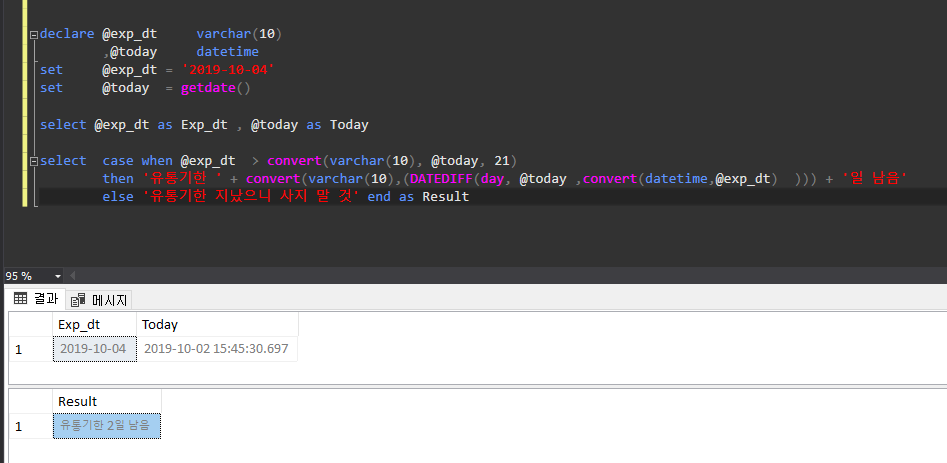Viewport: 947px width, 463px height.
Task: Click 'end as Result' alias text
Action: (418, 197)
